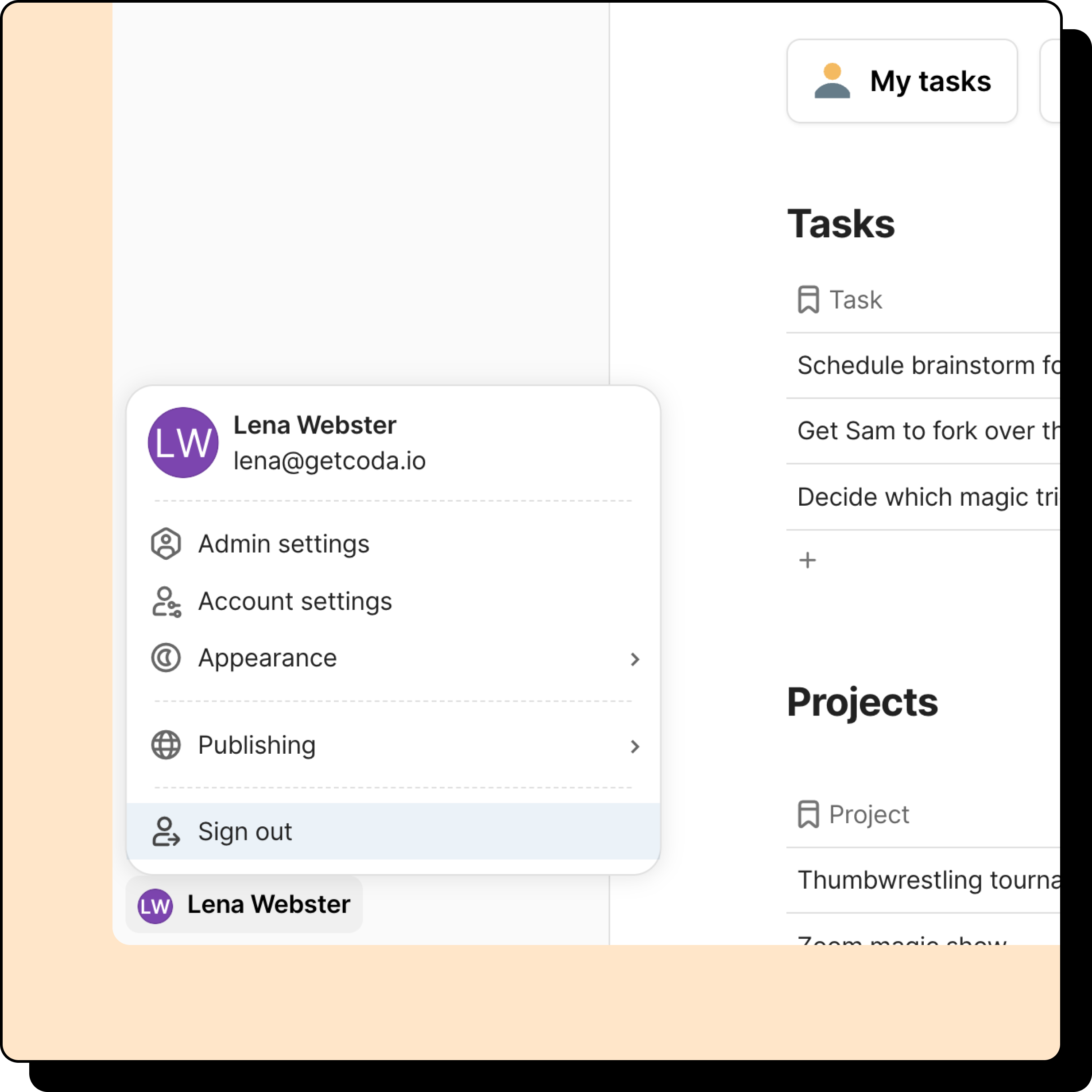
Task: Open the Thumbwrestling tournament project row
Action: tap(927, 880)
